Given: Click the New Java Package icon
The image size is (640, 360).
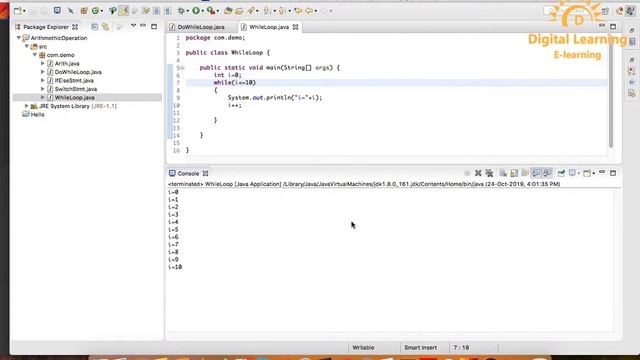Looking at the screenshot, I should click(84, 11).
